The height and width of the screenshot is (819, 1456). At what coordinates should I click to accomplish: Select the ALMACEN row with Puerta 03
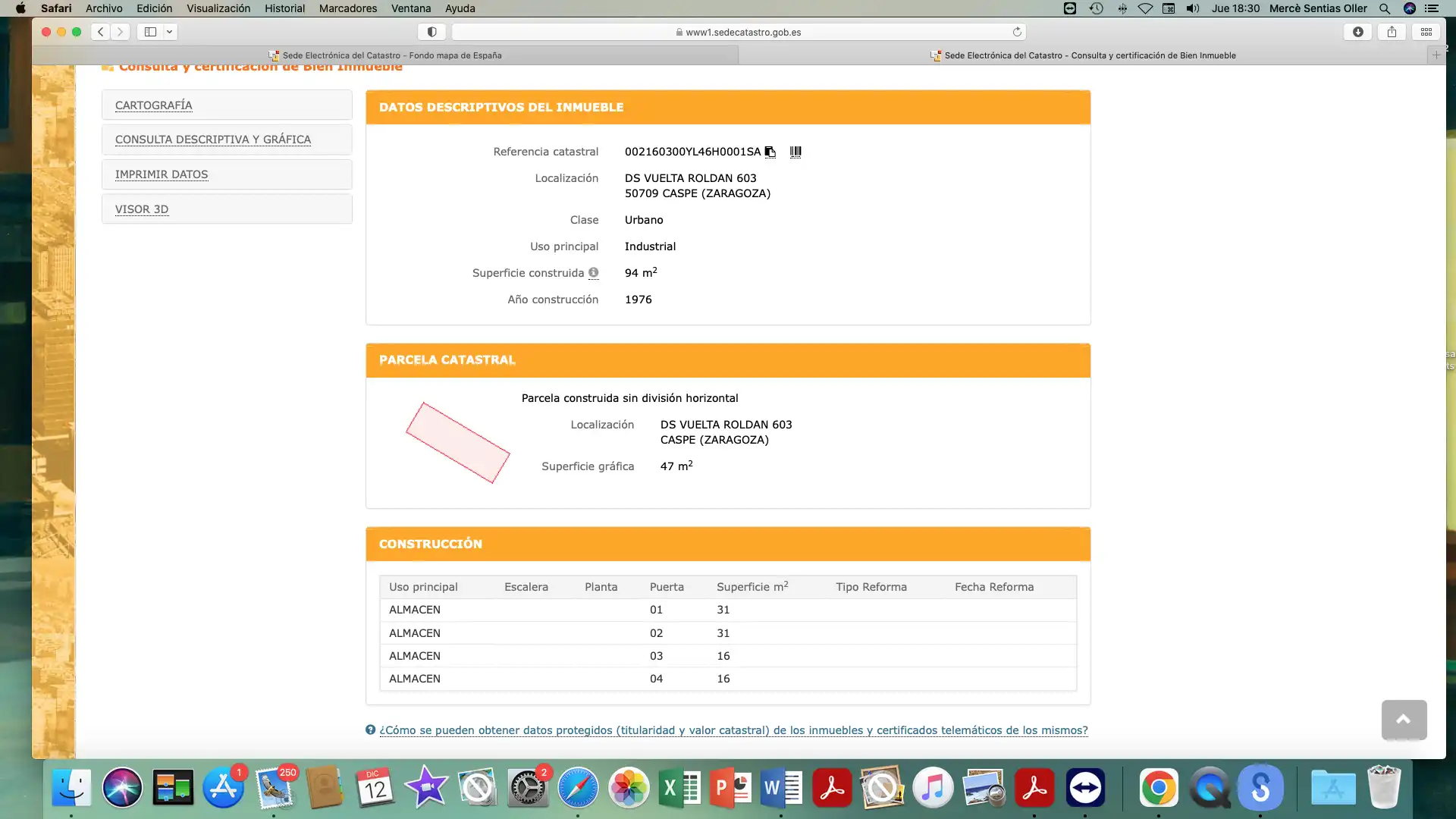728,656
